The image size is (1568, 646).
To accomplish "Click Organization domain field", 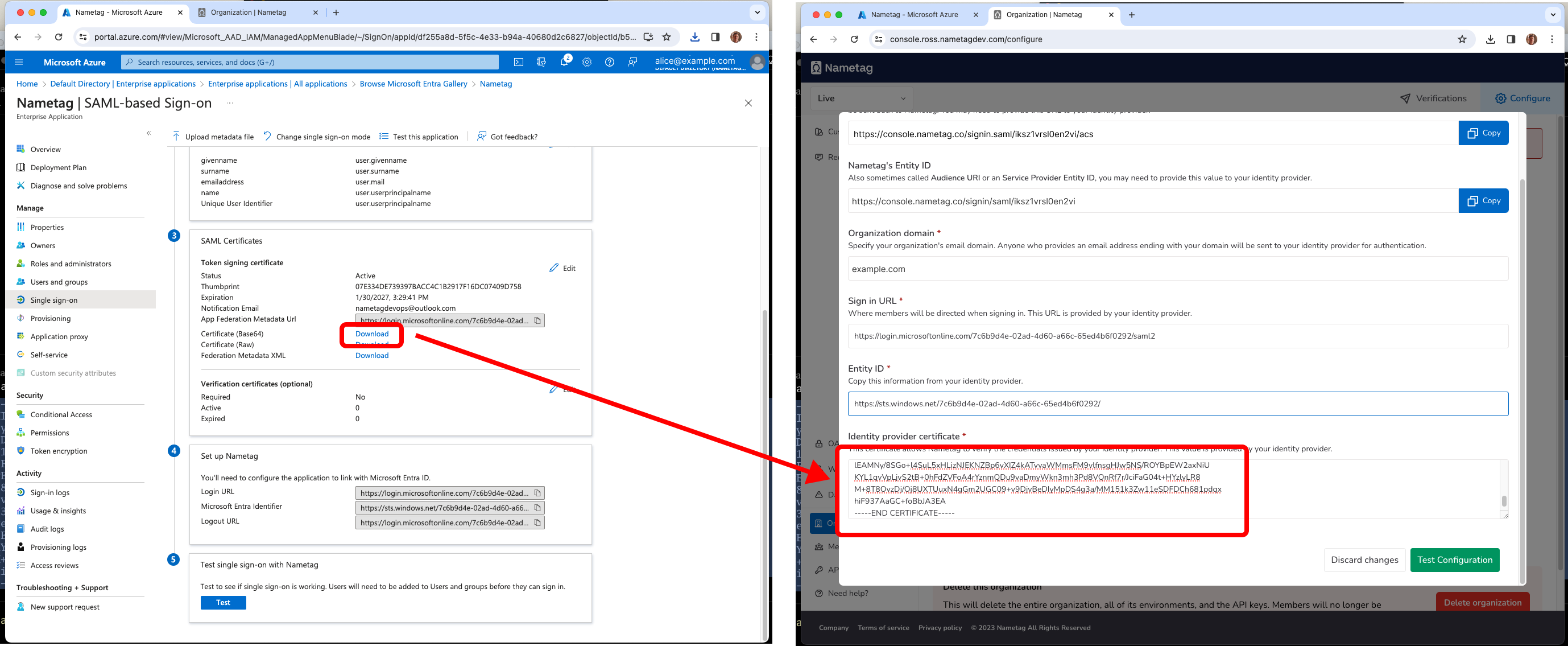I will 1178,269.
